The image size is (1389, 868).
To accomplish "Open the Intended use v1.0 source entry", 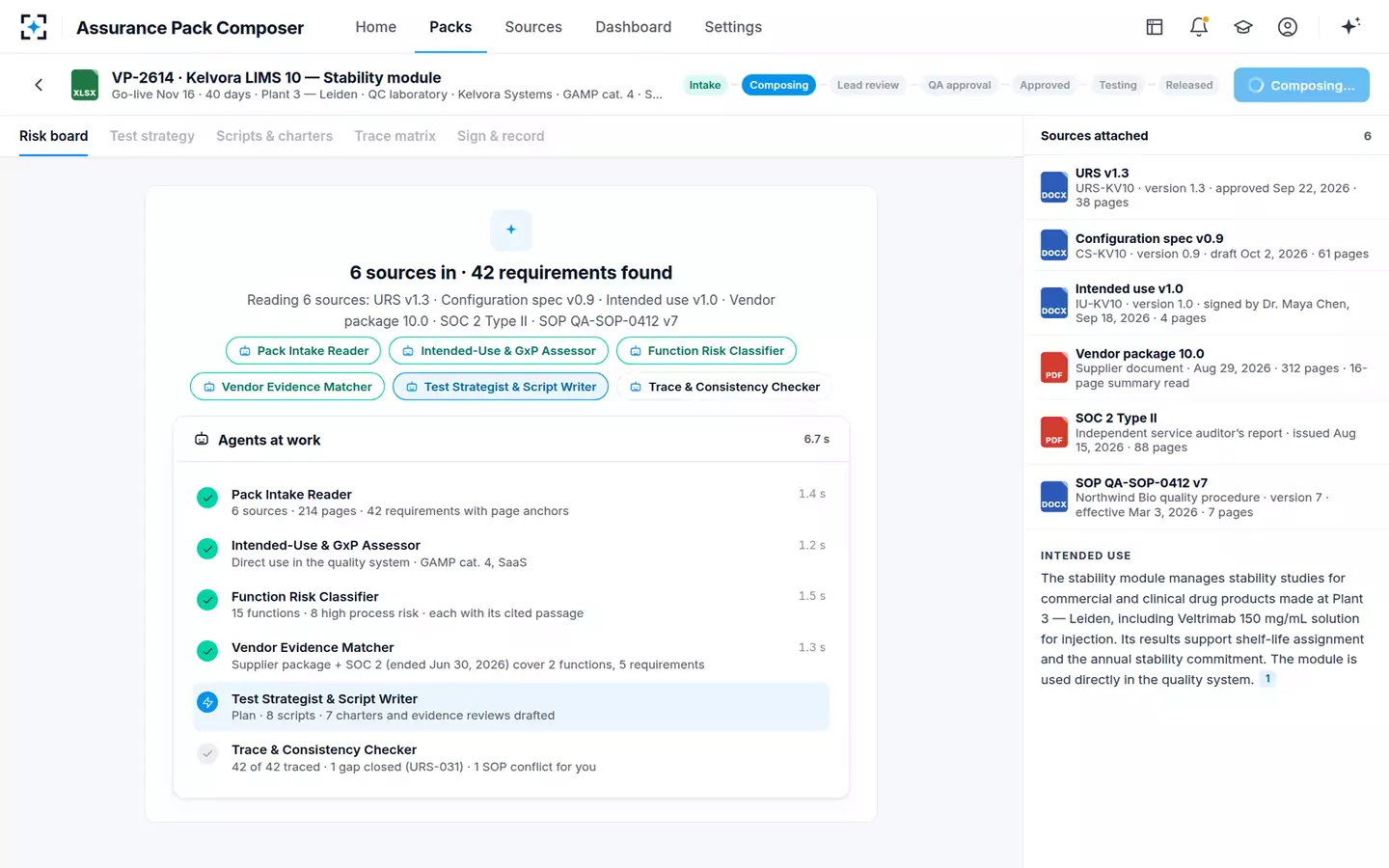I will point(1206,303).
